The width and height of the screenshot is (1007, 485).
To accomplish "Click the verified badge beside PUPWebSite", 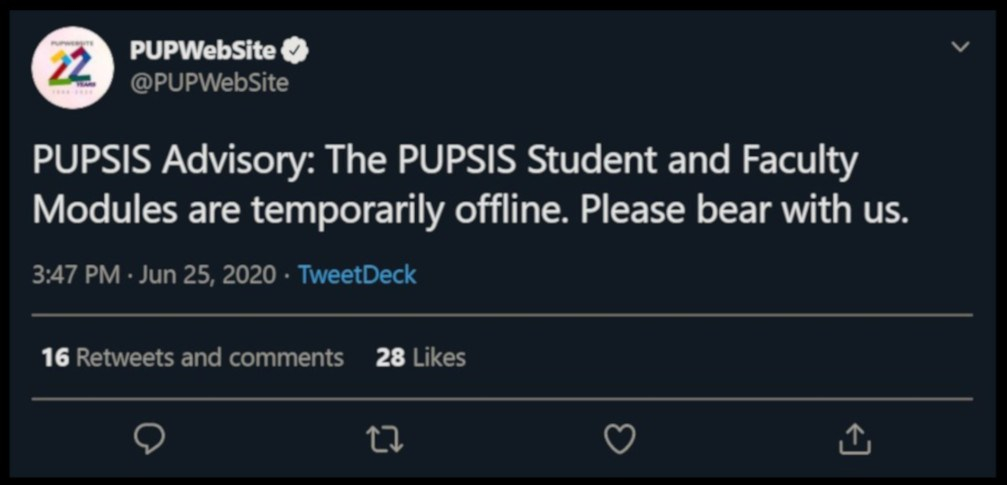I will click(298, 51).
